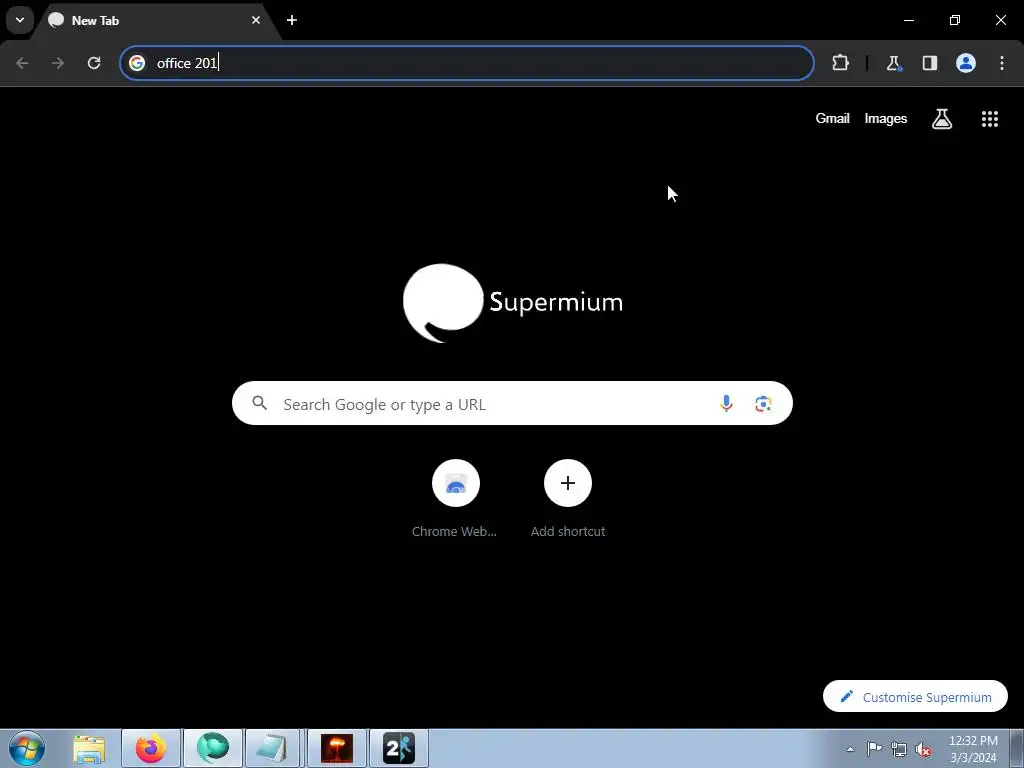Open the profile avatar menu
Screen dimensions: 1024x768
pyautogui.click(x=966, y=63)
